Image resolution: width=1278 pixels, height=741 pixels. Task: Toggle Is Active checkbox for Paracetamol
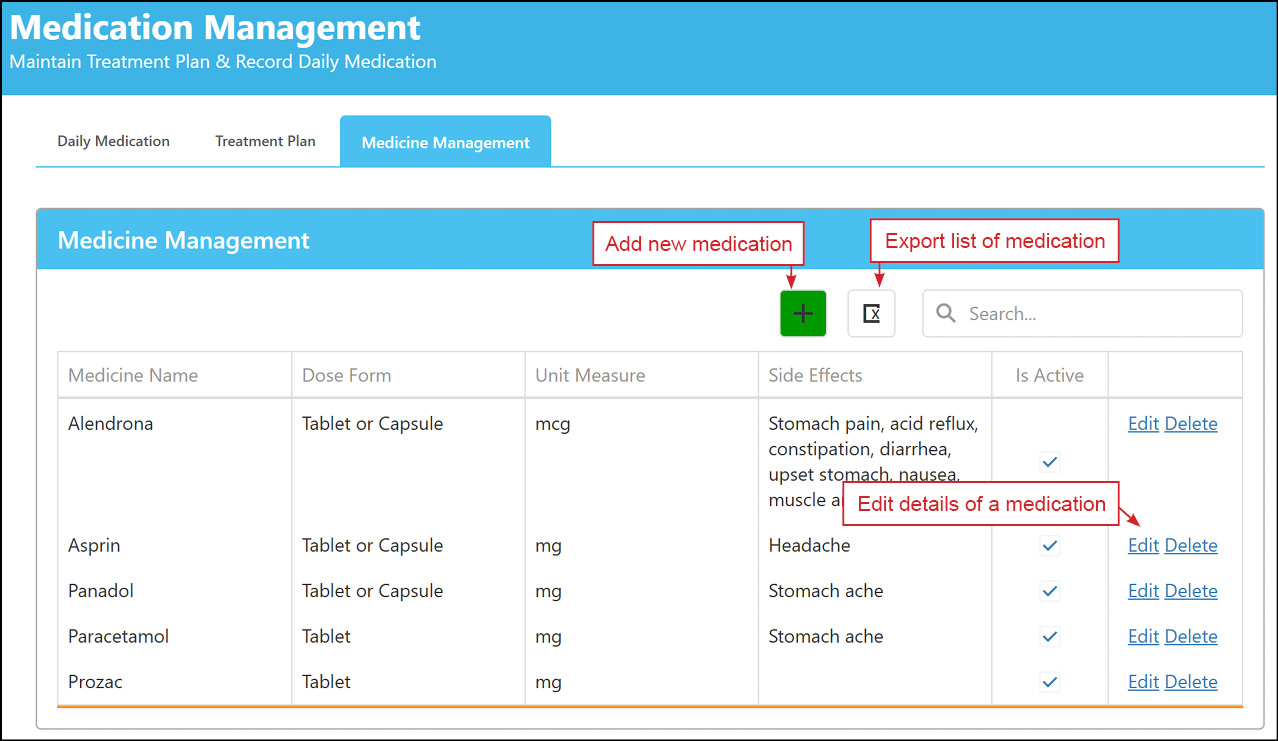(x=1049, y=636)
